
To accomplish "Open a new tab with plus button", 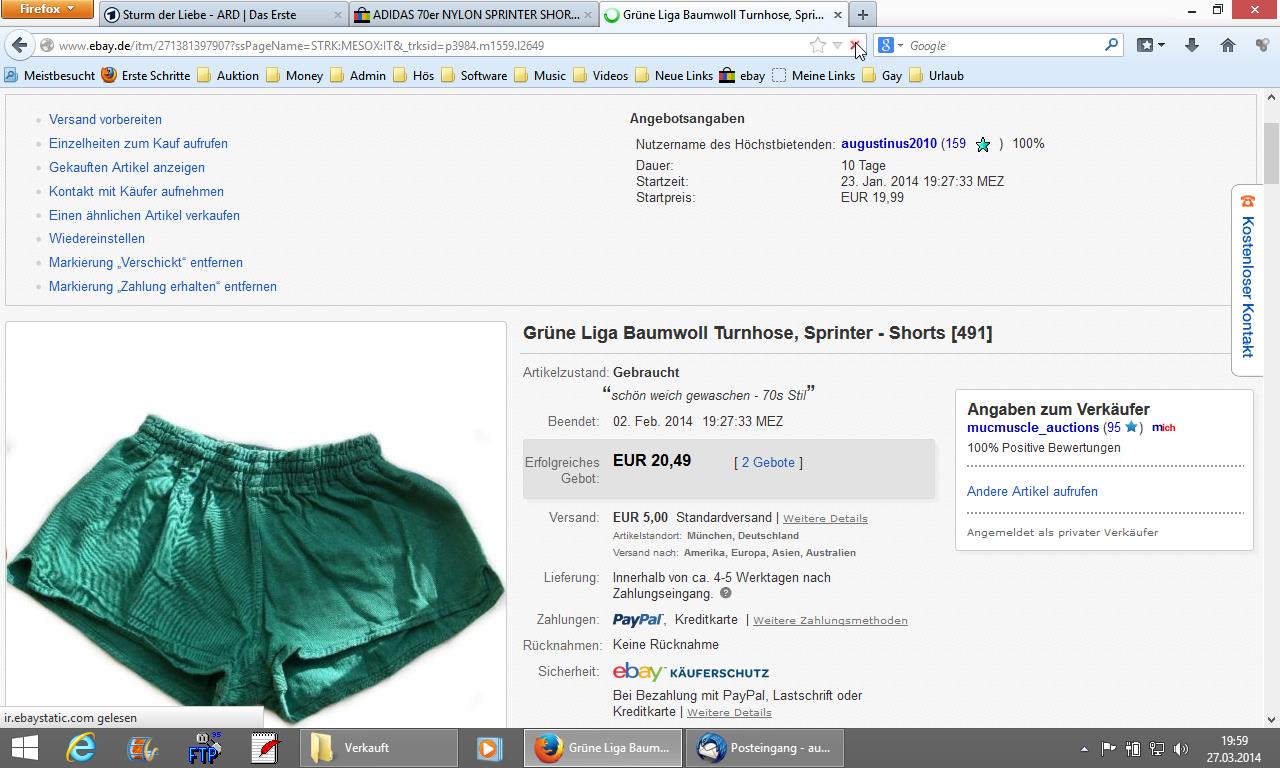I will 862,14.
